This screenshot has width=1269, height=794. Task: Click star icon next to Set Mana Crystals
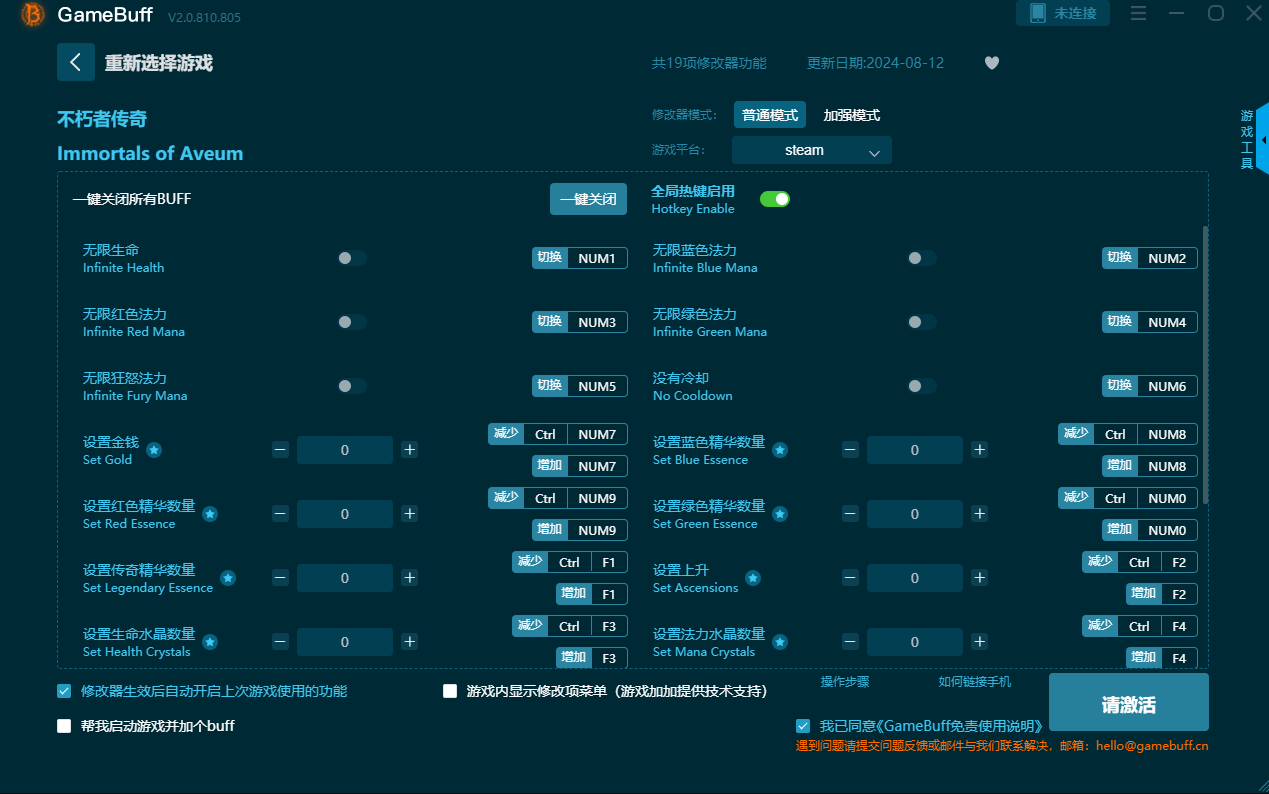point(780,642)
